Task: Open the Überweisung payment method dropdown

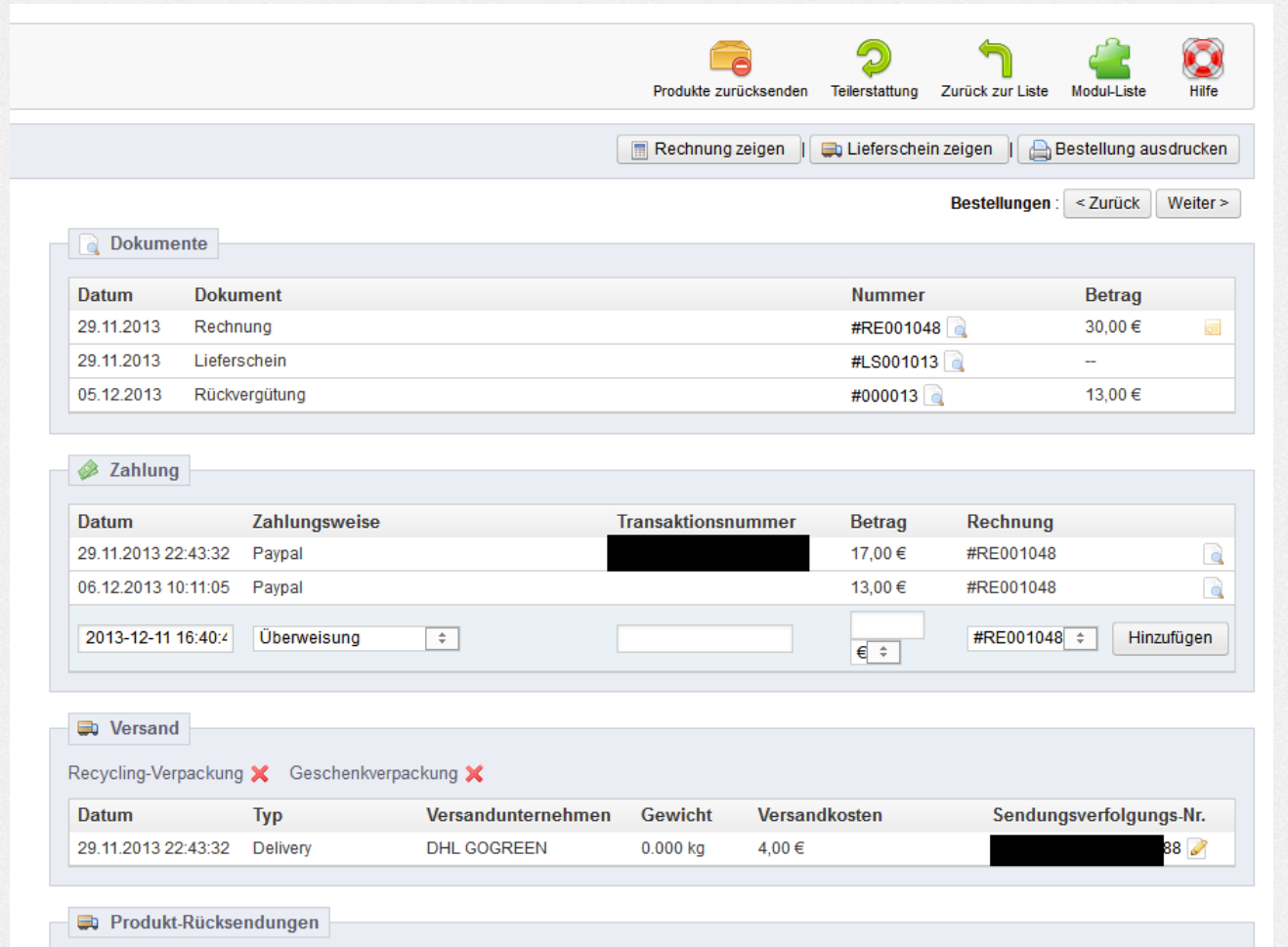Action: tap(356, 638)
